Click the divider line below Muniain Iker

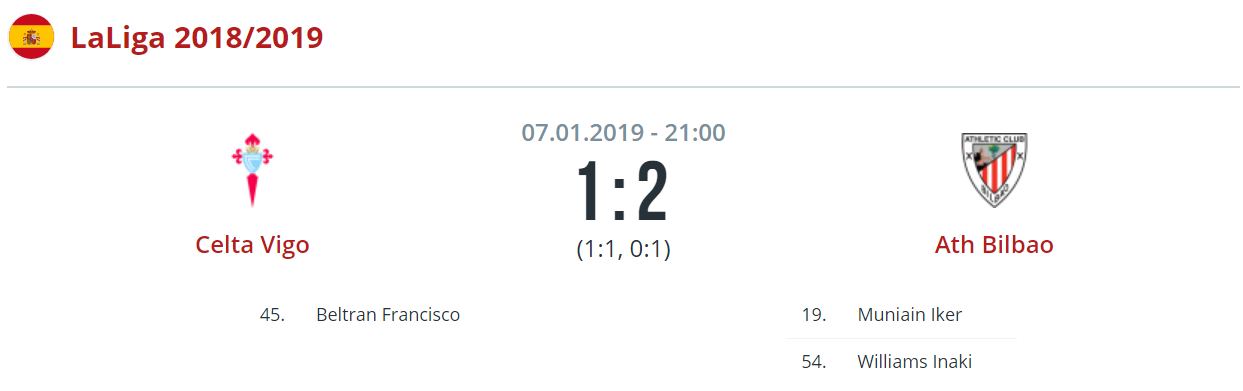pyautogui.click(x=901, y=339)
